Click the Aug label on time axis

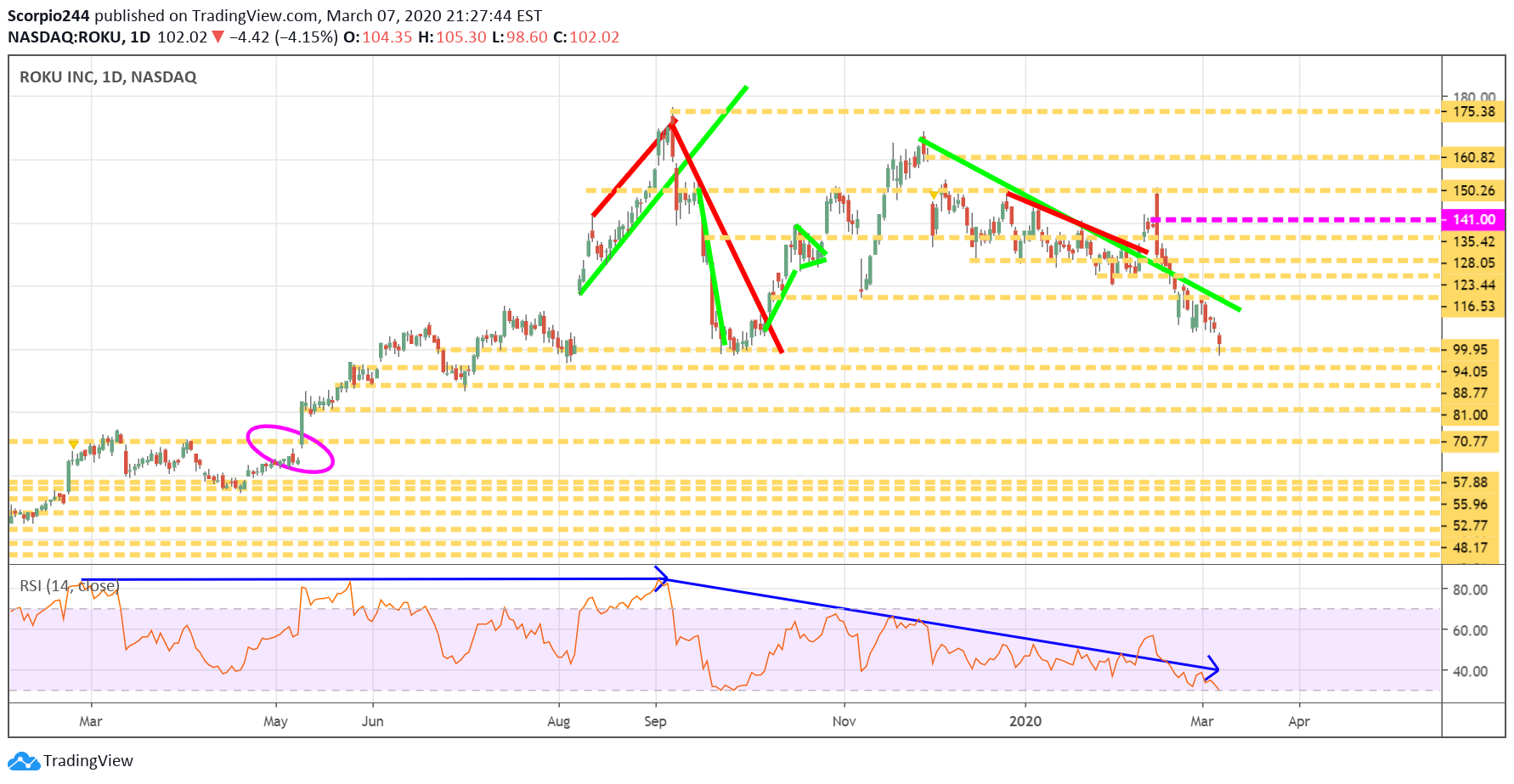558,721
